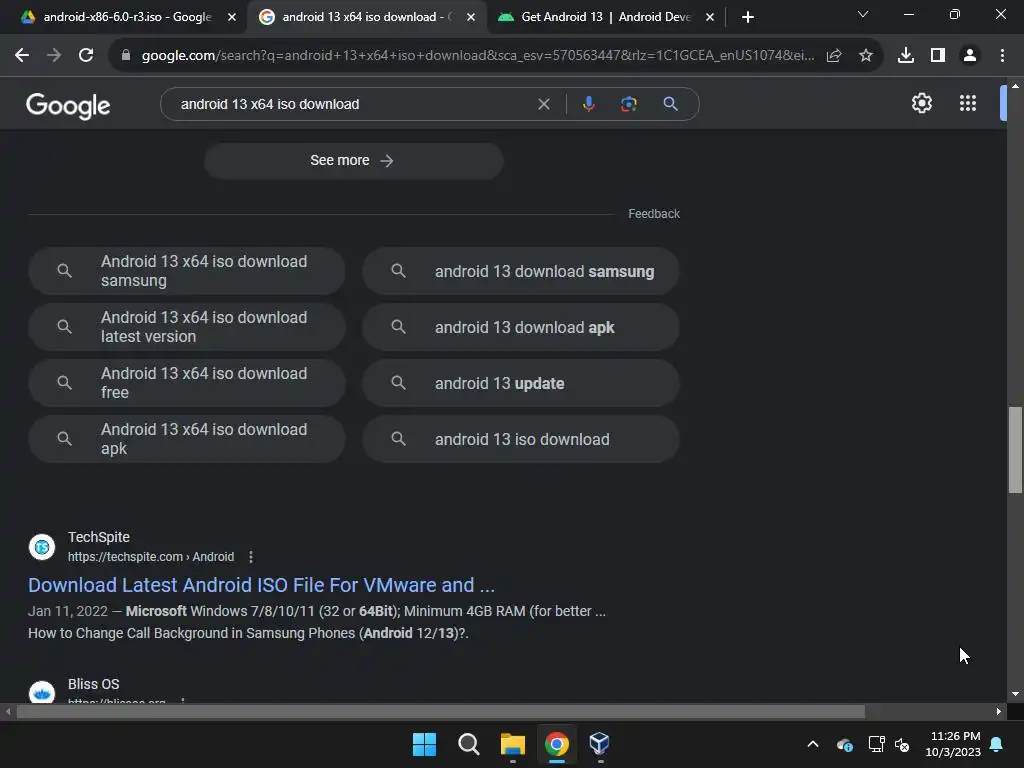The height and width of the screenshot is (768, 1024).
Task: Open Google quick settings gear
Action: (921, 103)
